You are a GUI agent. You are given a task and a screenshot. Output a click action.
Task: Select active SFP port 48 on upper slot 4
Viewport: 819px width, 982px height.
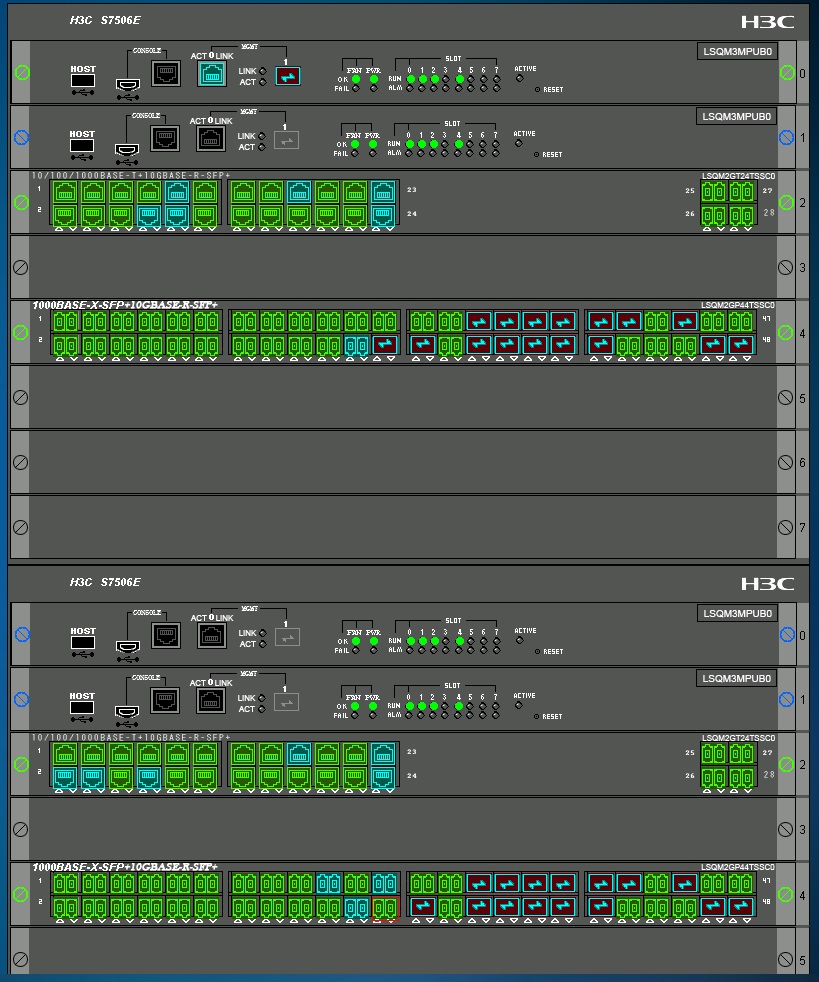[741, 345]
